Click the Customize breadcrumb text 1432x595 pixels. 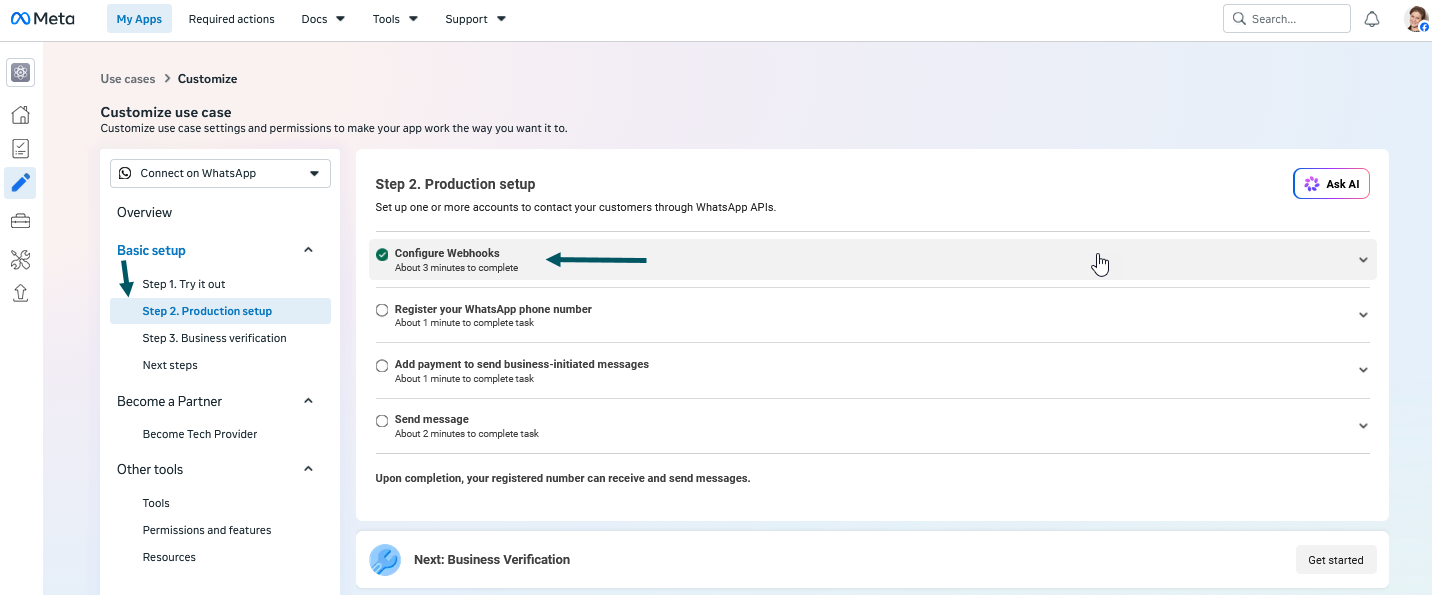(208, 79)
